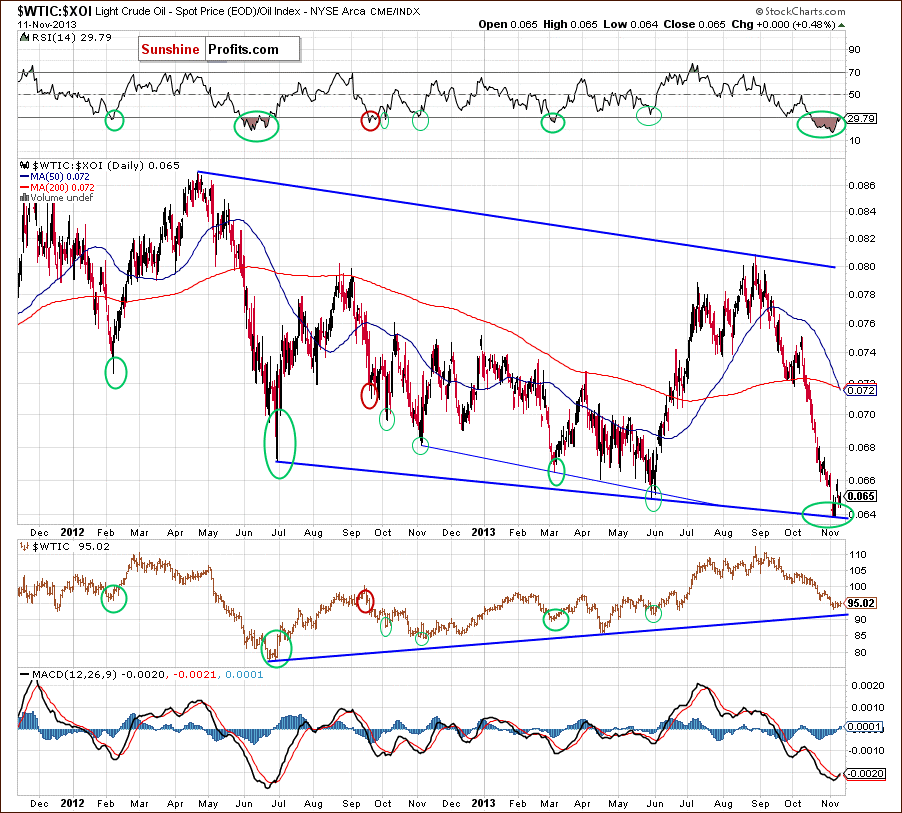
Task: Click the boxed 95.02 $WTIC price tag
Action: [x=861, y=603]
